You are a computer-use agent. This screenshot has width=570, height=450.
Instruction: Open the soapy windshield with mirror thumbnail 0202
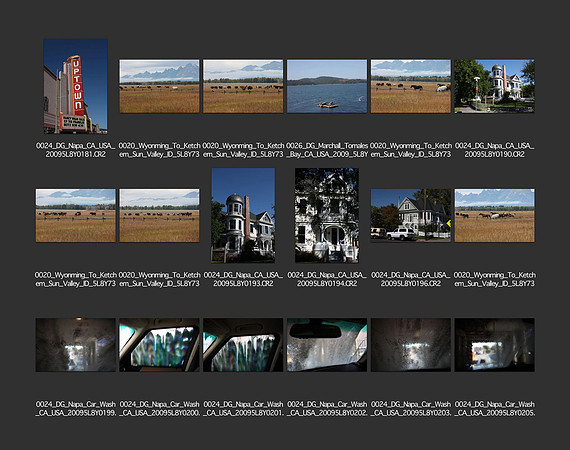coord(327,345)
